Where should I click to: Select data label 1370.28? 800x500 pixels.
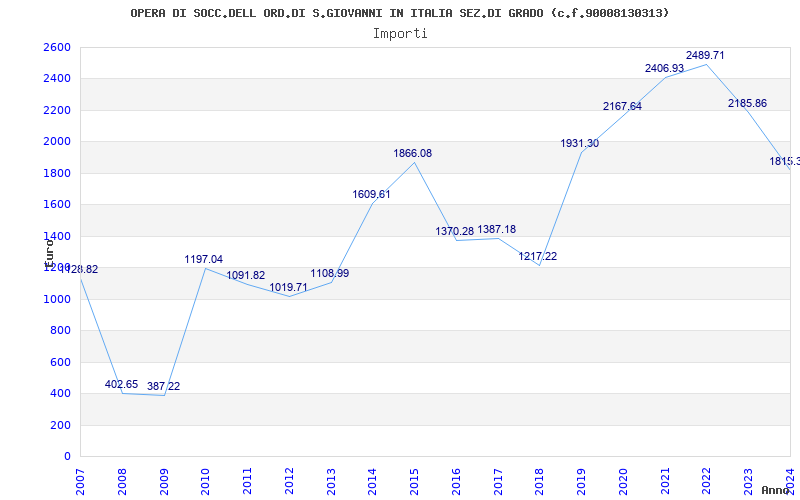click(x=455, y=231)
